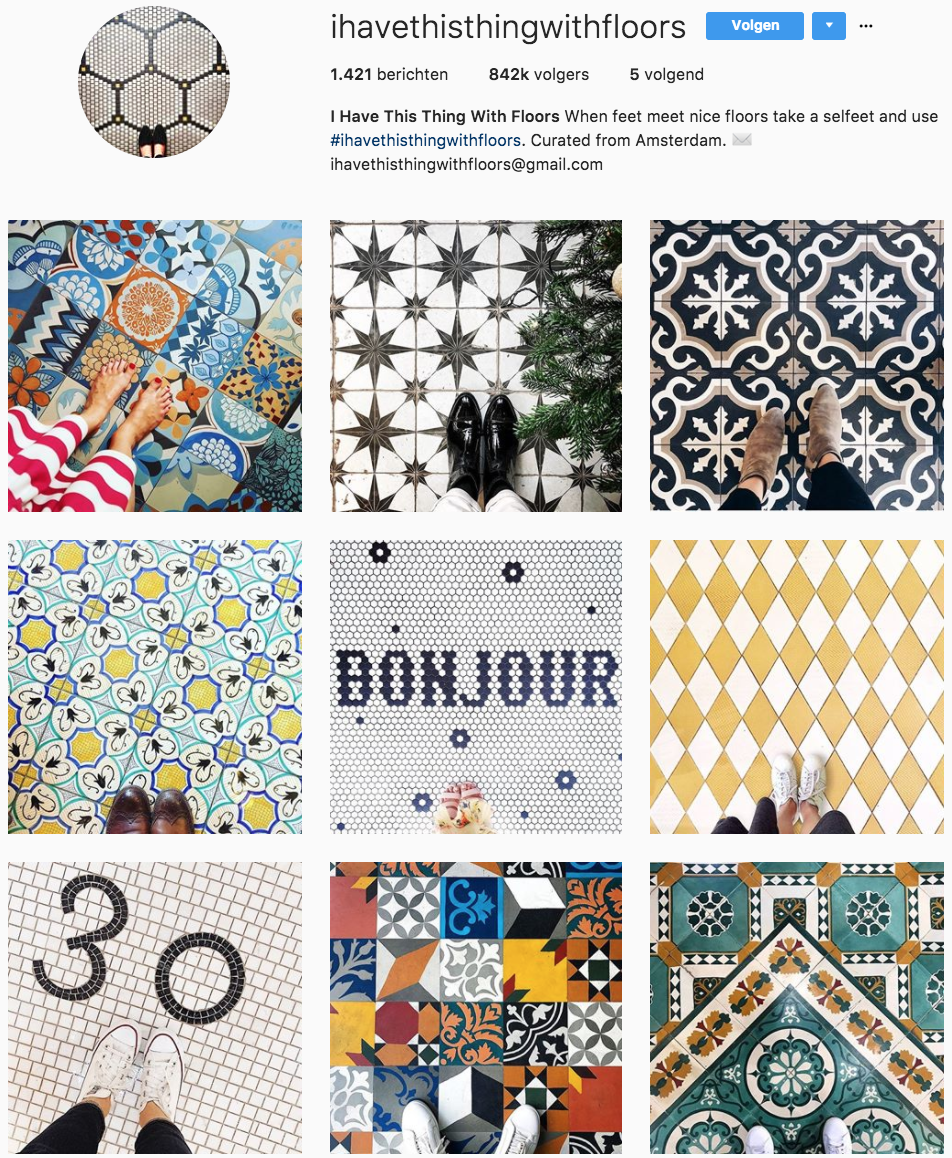Click the Volgen follow button
952x1158 pixels.
(x=754, y=26)
